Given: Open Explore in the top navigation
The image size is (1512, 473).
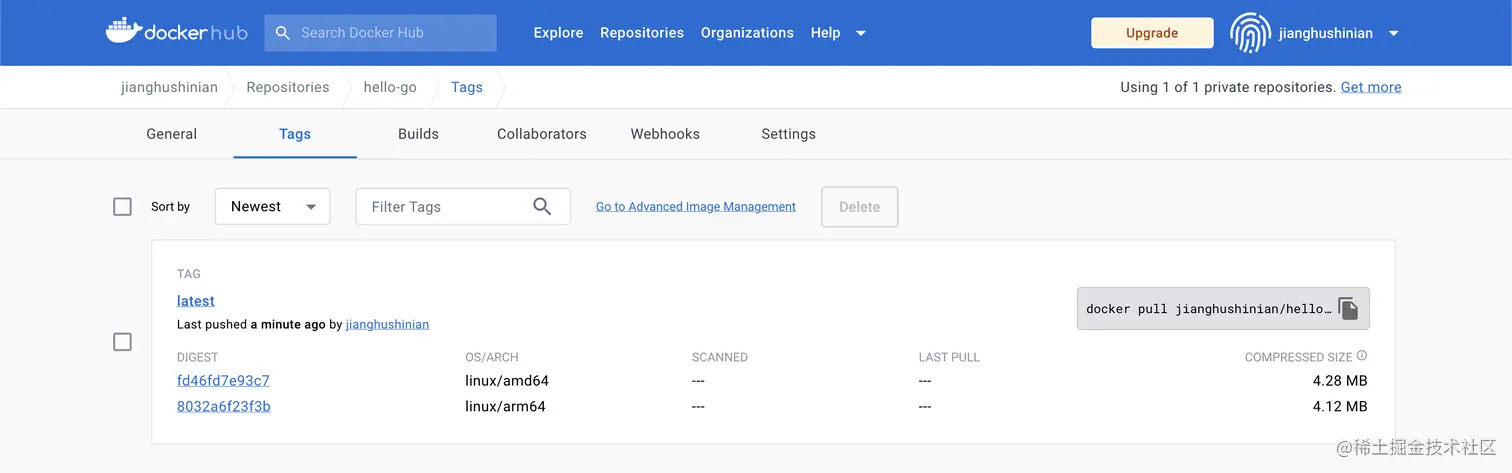Looking at the screenshot, I should tap(558, 33).
